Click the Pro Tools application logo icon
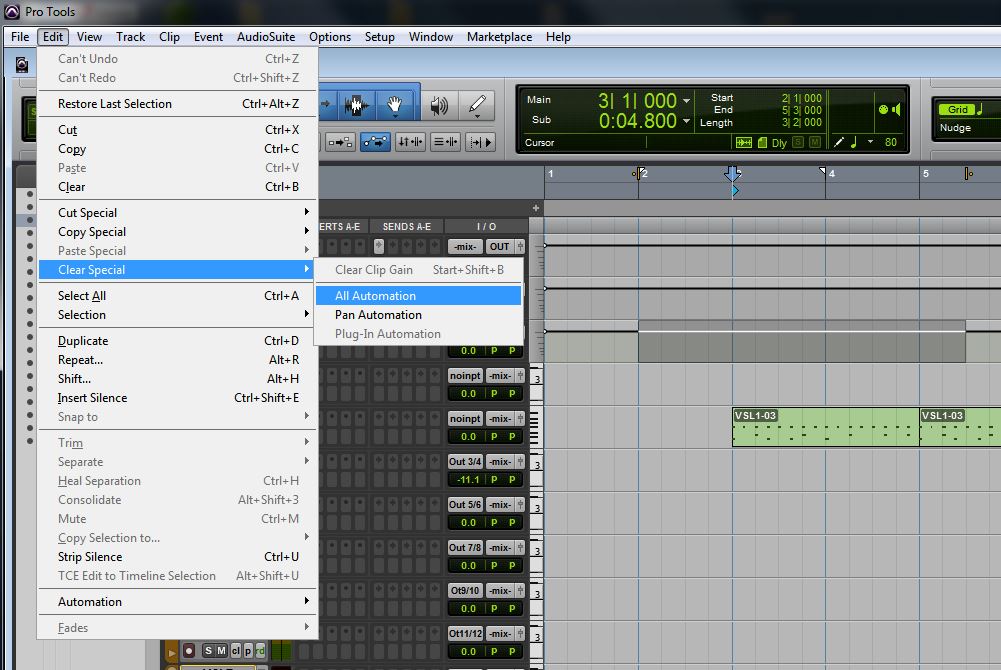Image resolution: width=1001 pixels, height=670 pixels. pos(12,11)
